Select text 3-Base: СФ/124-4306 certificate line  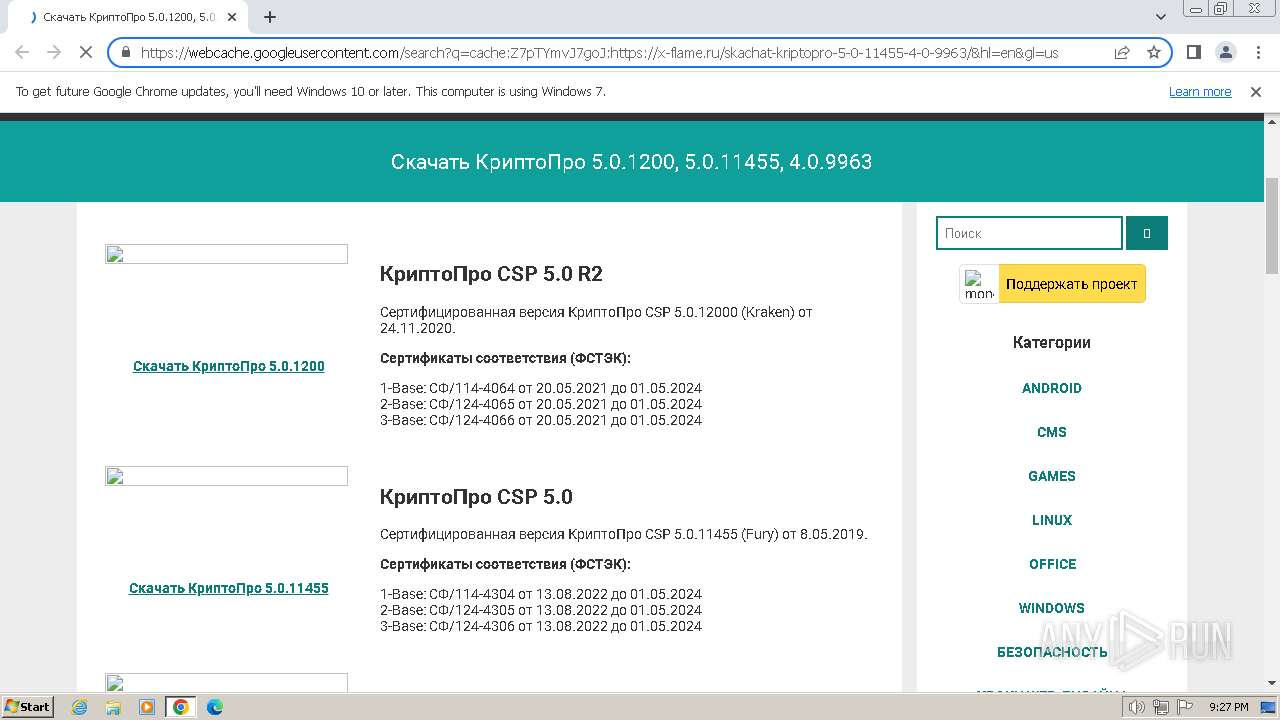[x=541, y=626]
